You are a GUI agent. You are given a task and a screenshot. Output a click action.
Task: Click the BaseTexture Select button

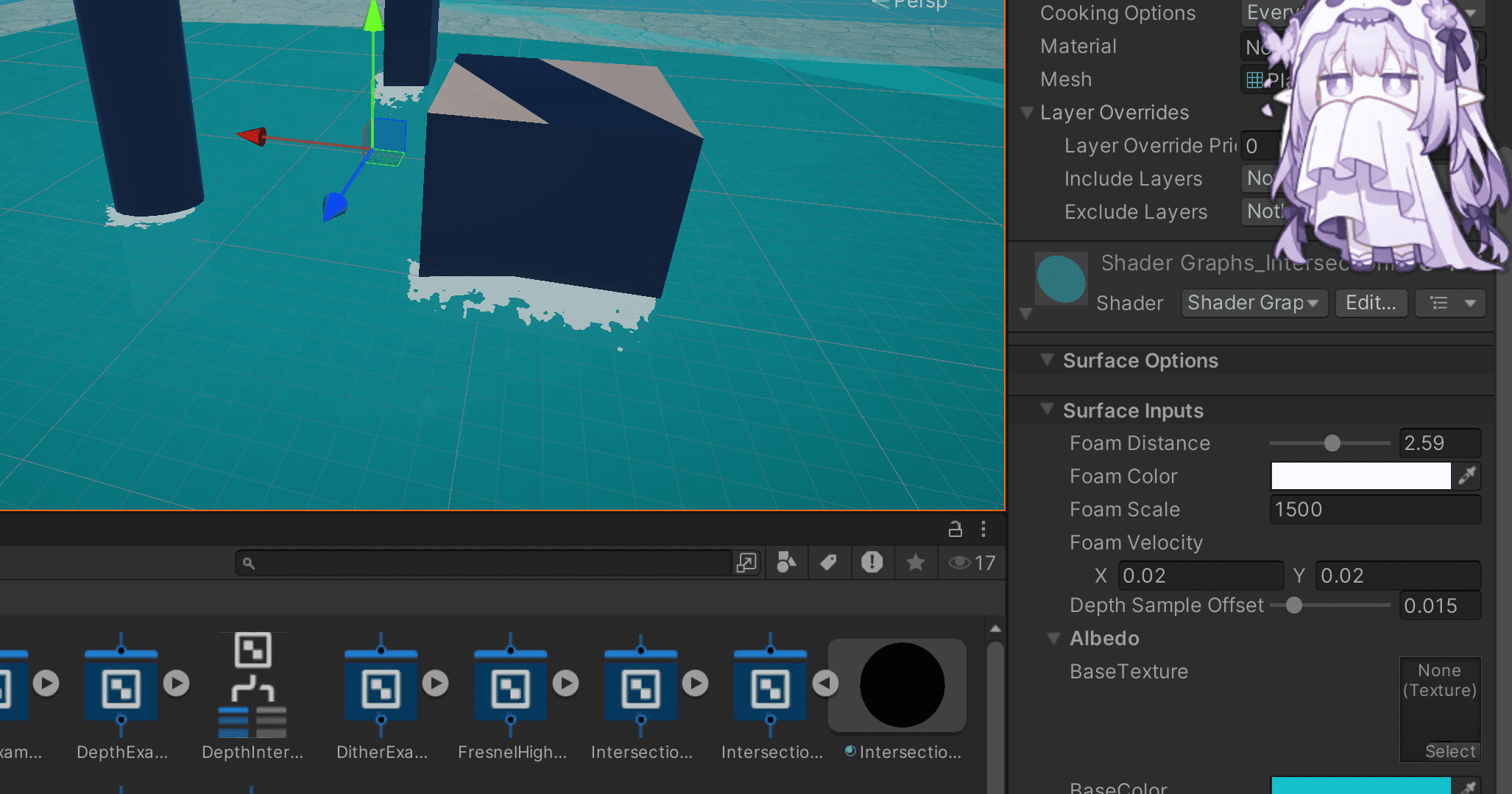click(x=1449, y=751)
